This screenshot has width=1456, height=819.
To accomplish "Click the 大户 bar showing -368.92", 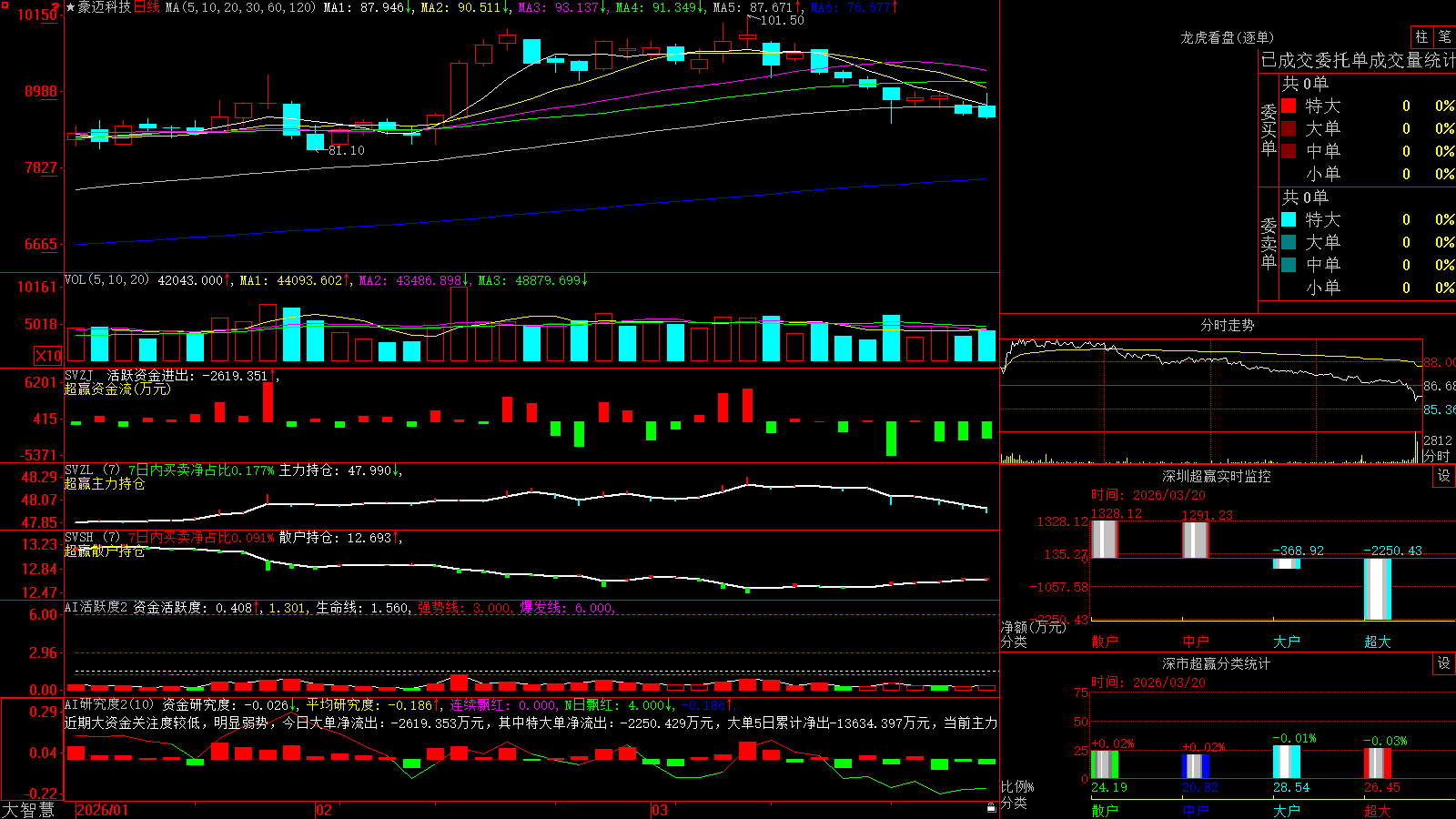I will [1287, 563].
